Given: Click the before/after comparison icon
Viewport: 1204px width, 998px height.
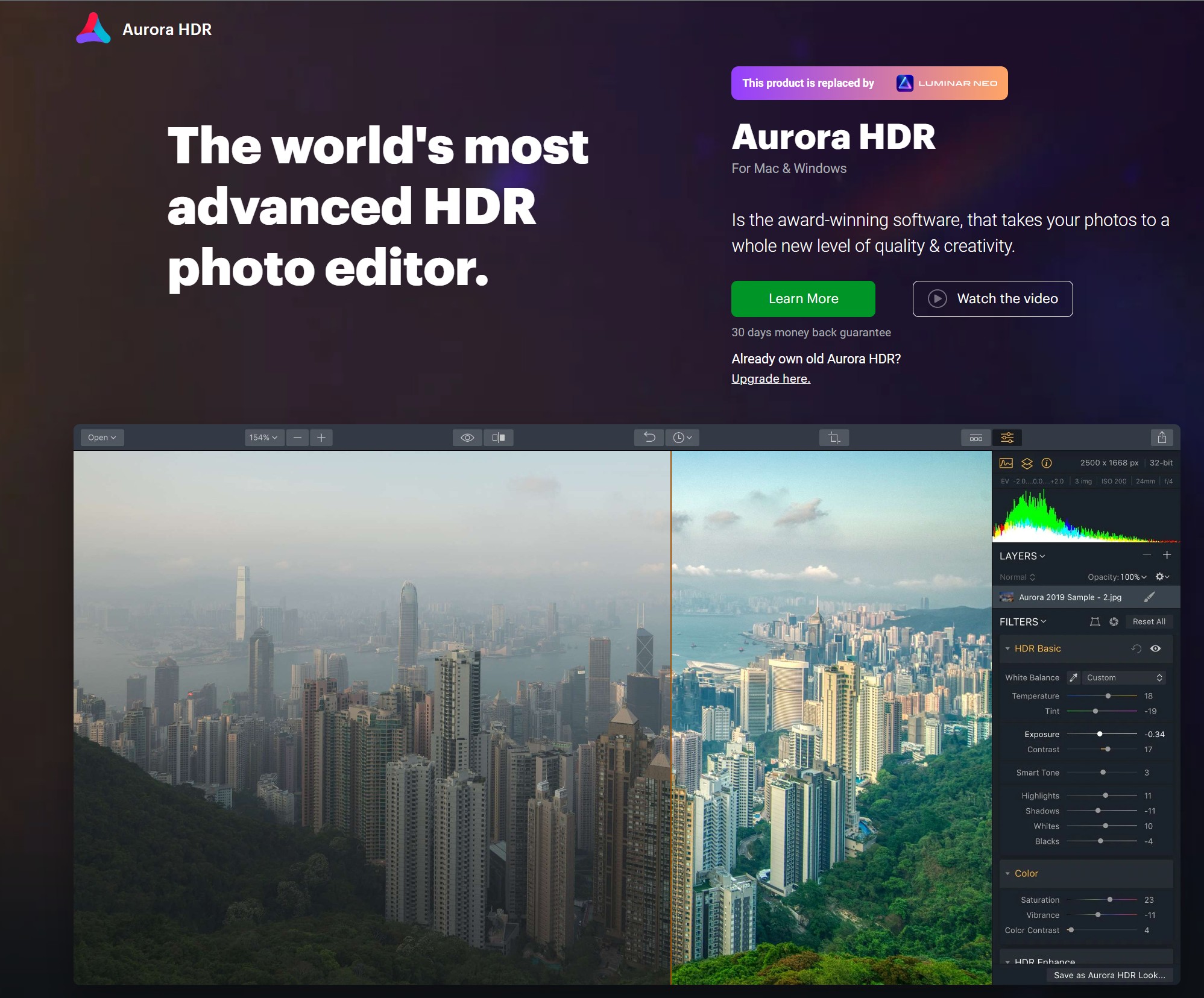Looking at the screenshot, I should 498,437.
